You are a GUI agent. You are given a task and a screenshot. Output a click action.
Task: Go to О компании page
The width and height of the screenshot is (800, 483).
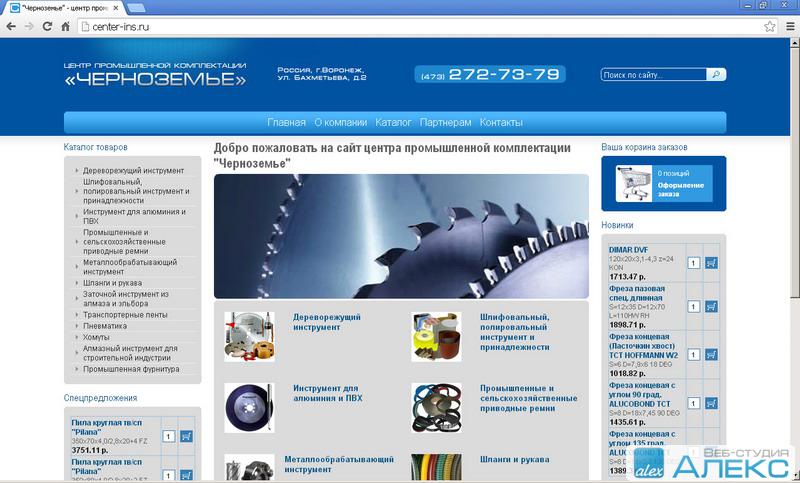(x=340, y=123)
